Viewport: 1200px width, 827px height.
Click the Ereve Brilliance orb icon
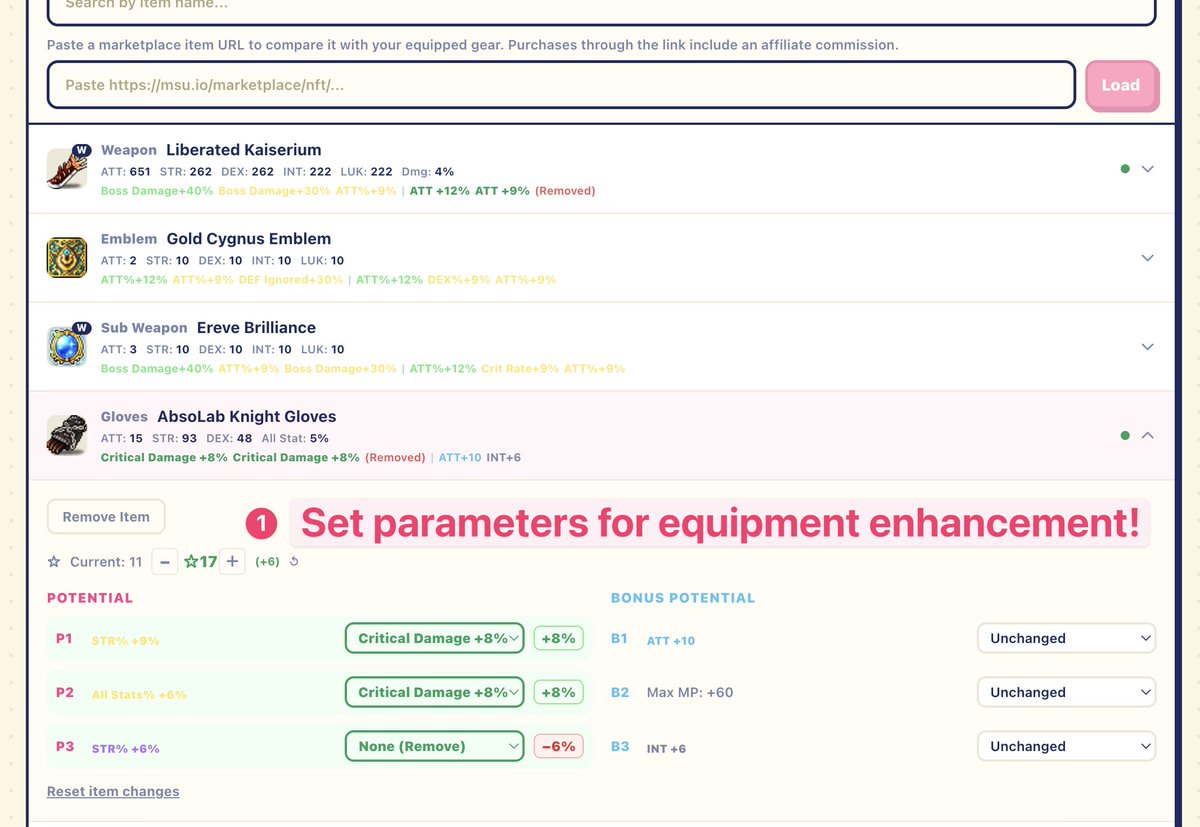pyautogui.click(x=67, y=346)
